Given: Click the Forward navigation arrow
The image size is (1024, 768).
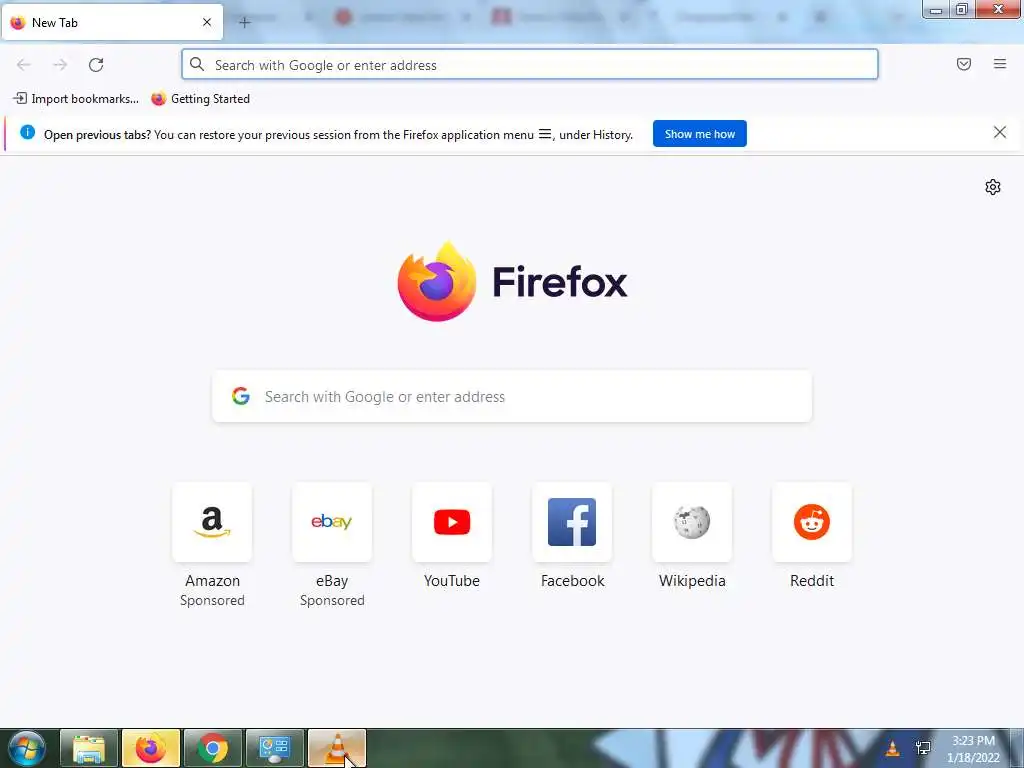Looking at the screenshot, I should click(60, 65).
